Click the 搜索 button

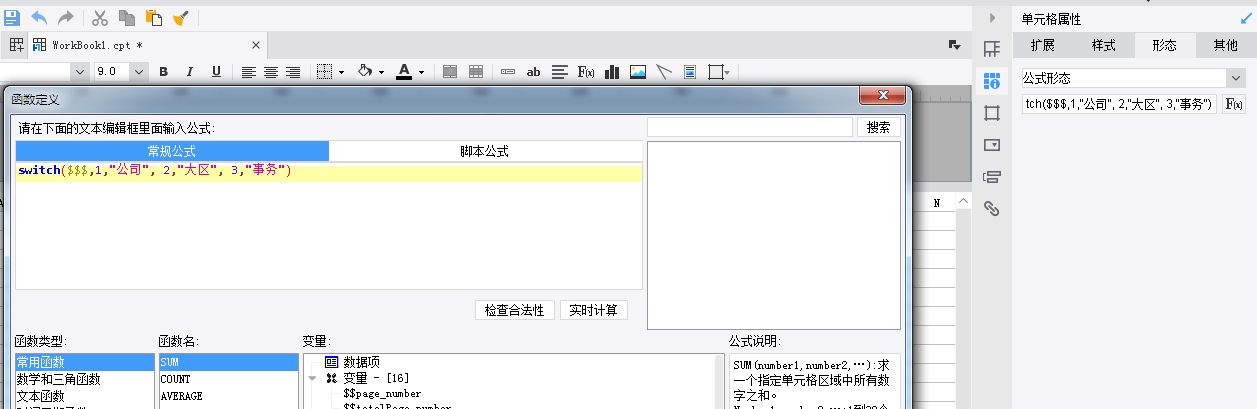[879, 128]
